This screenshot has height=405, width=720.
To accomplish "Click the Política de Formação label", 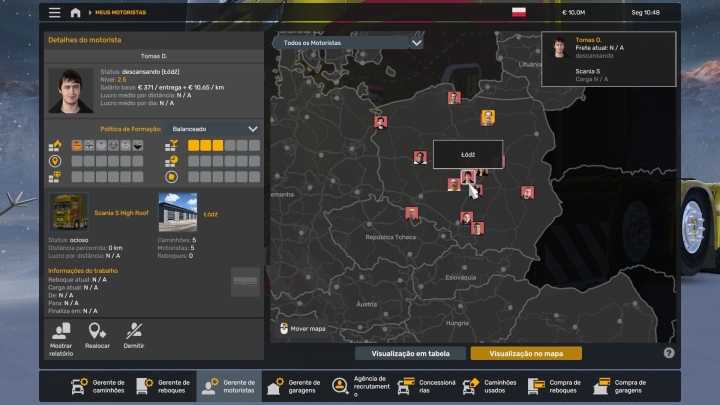I will pos(130,129).
